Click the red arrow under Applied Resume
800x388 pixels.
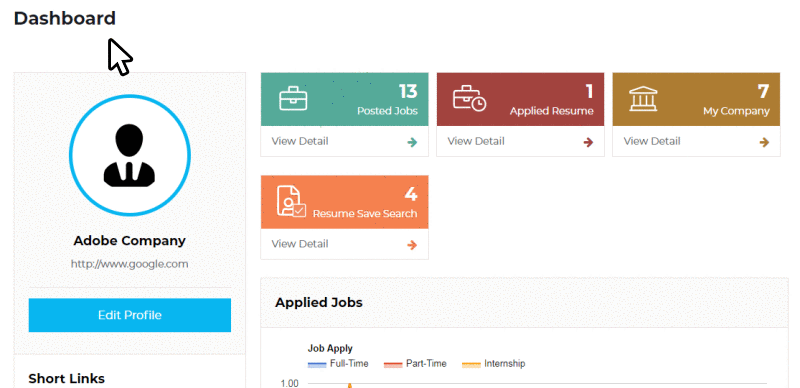point(588,142)
